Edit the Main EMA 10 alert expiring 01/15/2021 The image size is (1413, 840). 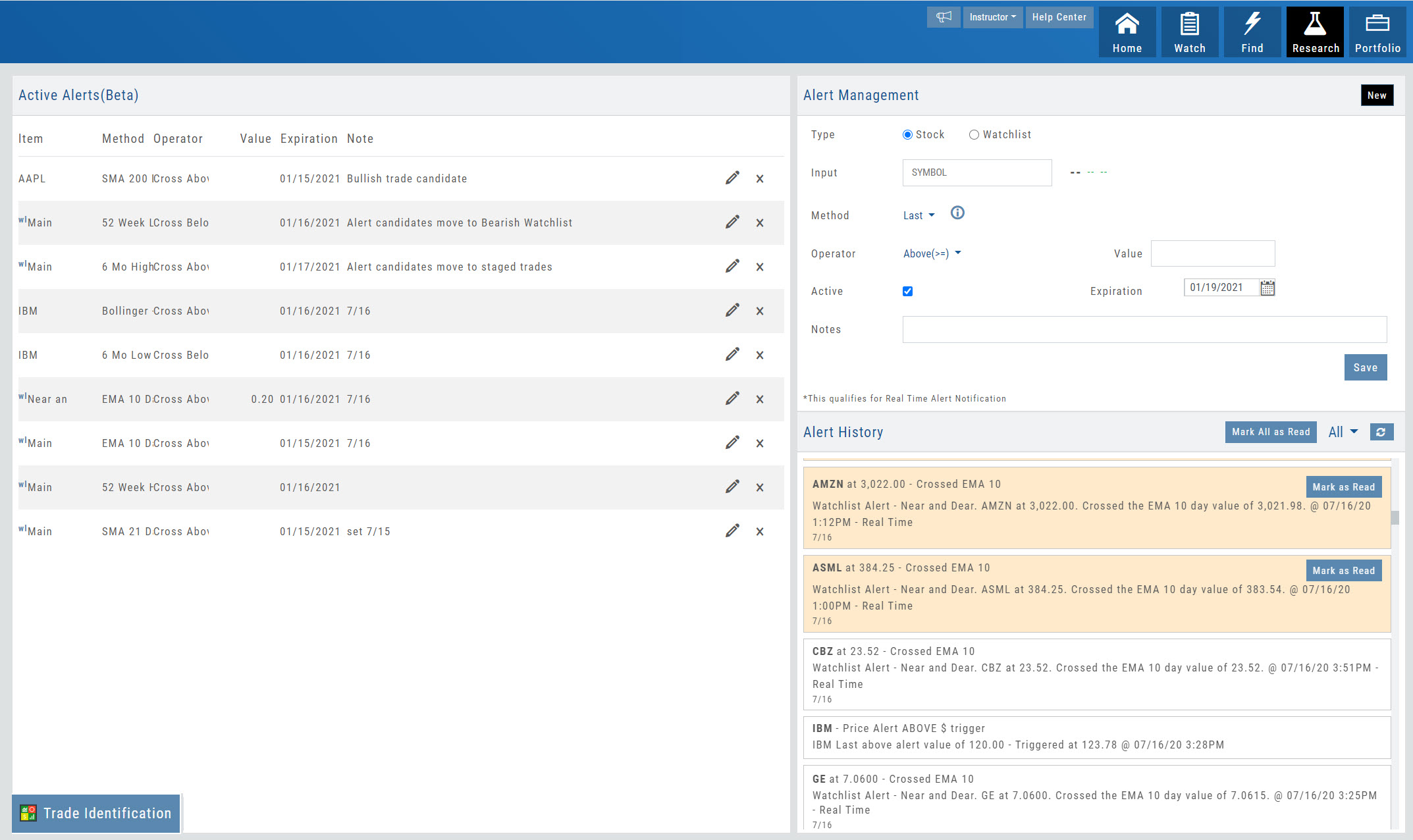point(732,443)
